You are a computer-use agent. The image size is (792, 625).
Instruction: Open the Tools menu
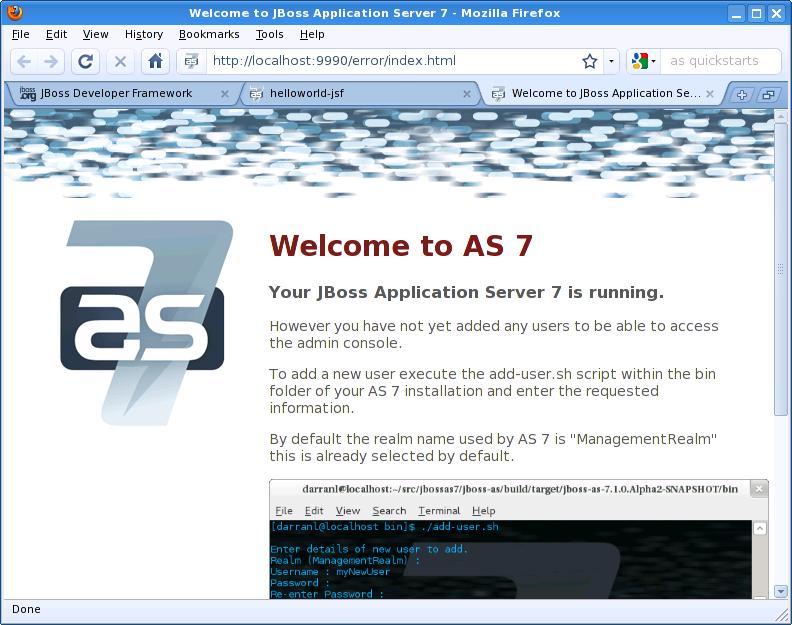point(269,34)
